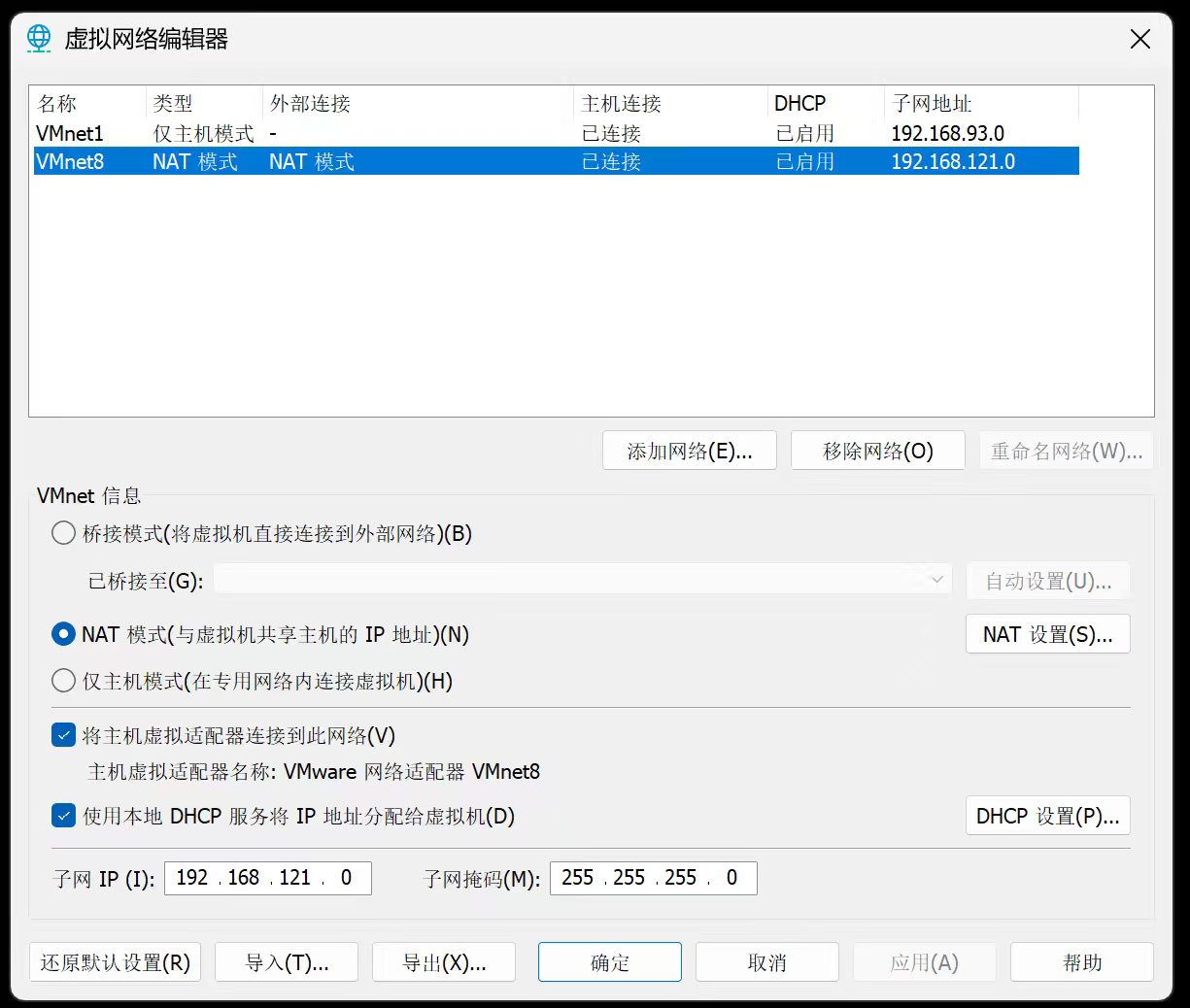Viewport: 1190px width, 1008px height.
Task: Select the VMnet1 row in network list
Action: tap(556, 133)
